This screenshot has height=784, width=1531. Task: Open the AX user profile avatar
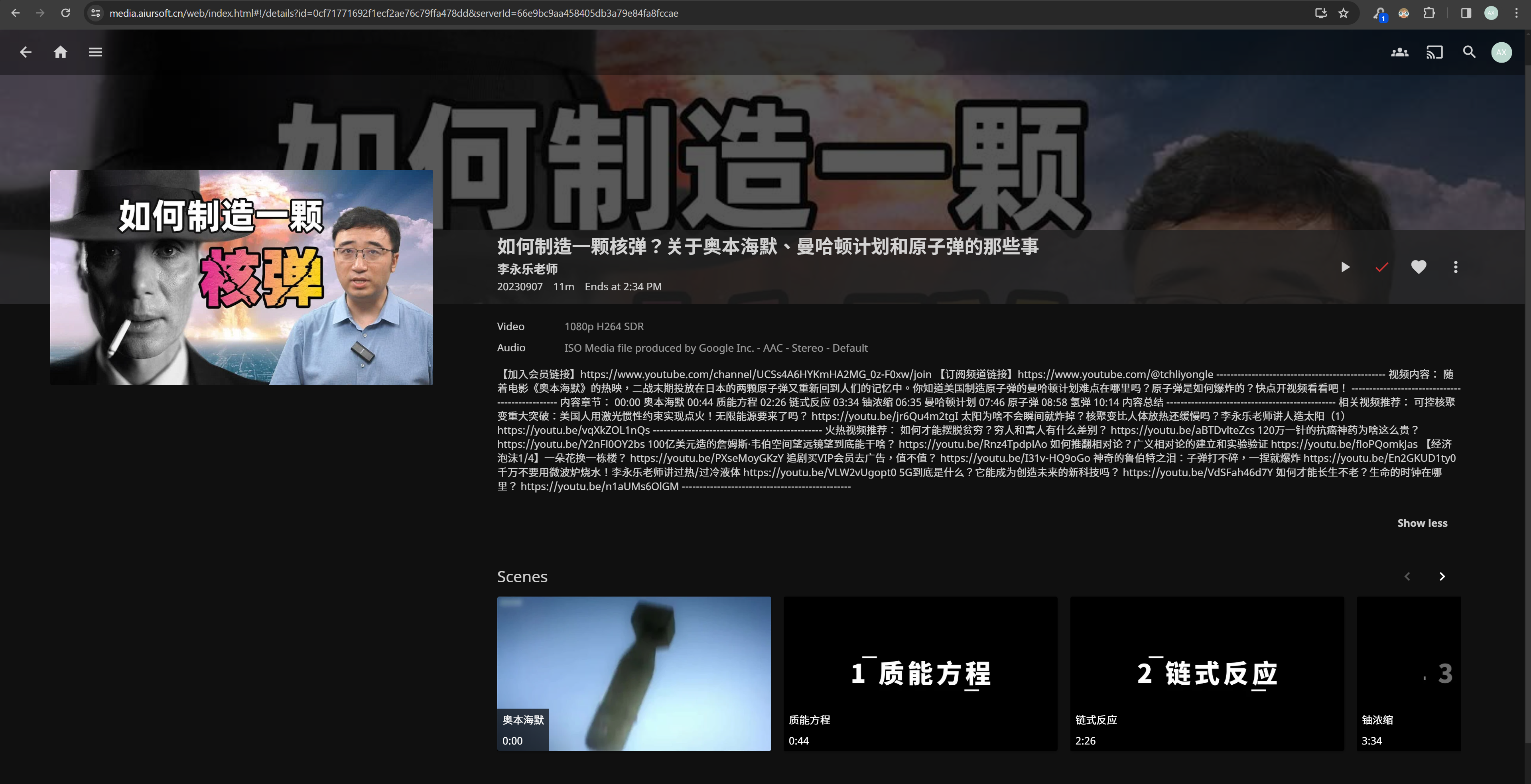[1501, 52]
